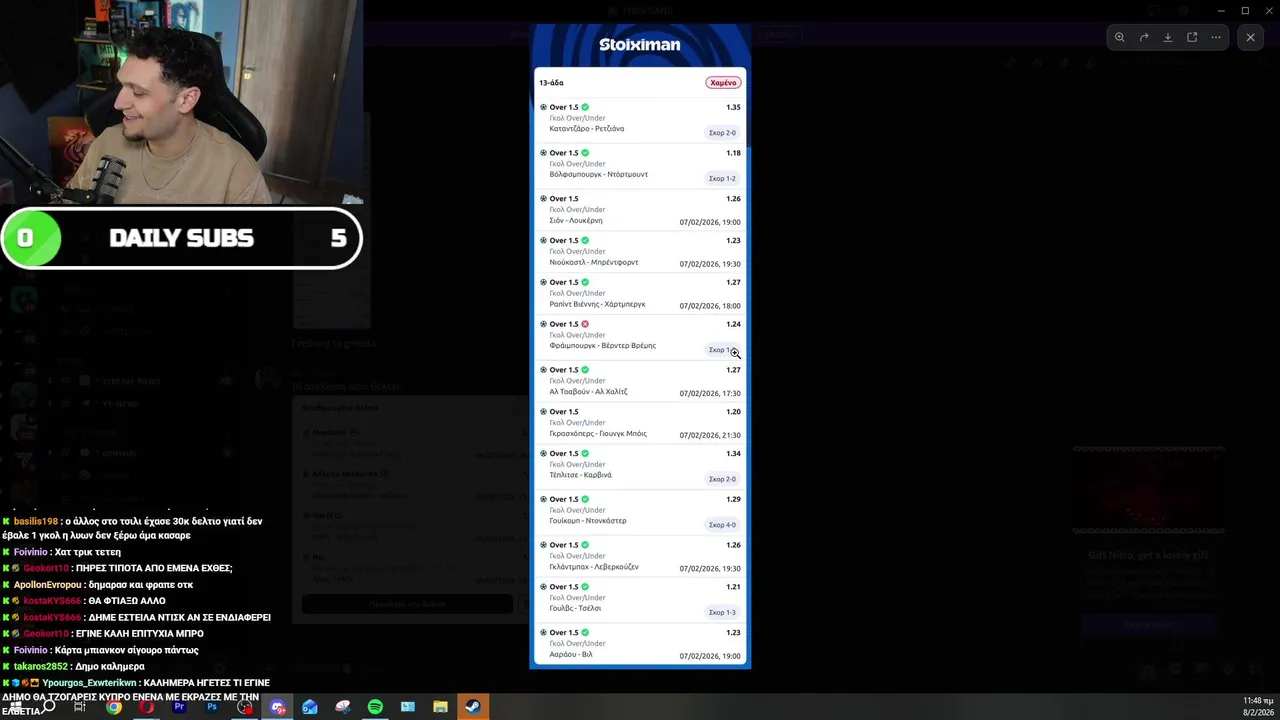Click the 07/02/2026, 17:30 date on the Αλ Τααβούν row
Viewport: 1280px width, 720px height.
tap(710, 394)
